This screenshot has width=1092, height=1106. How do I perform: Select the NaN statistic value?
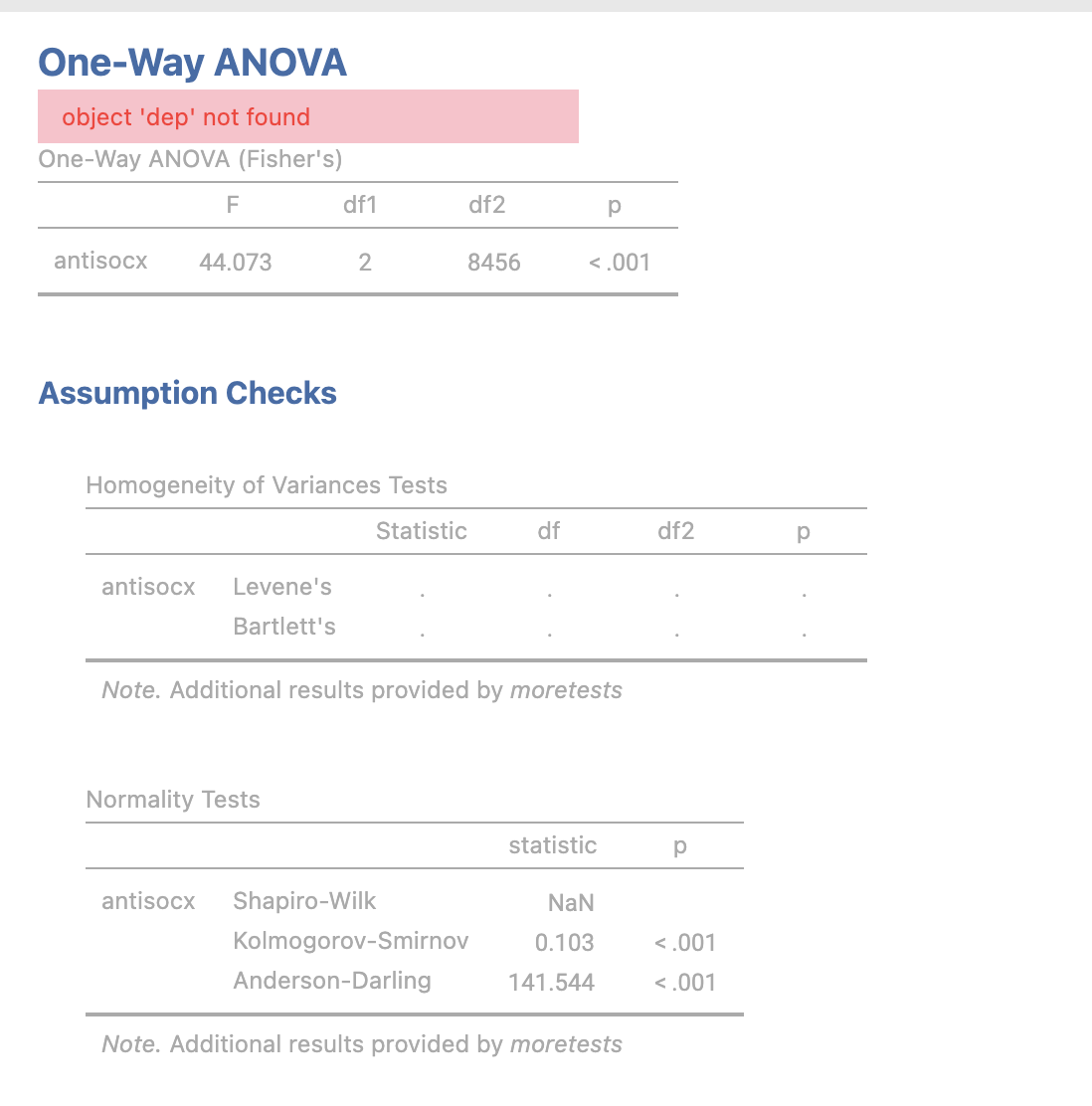coord(571,902)
